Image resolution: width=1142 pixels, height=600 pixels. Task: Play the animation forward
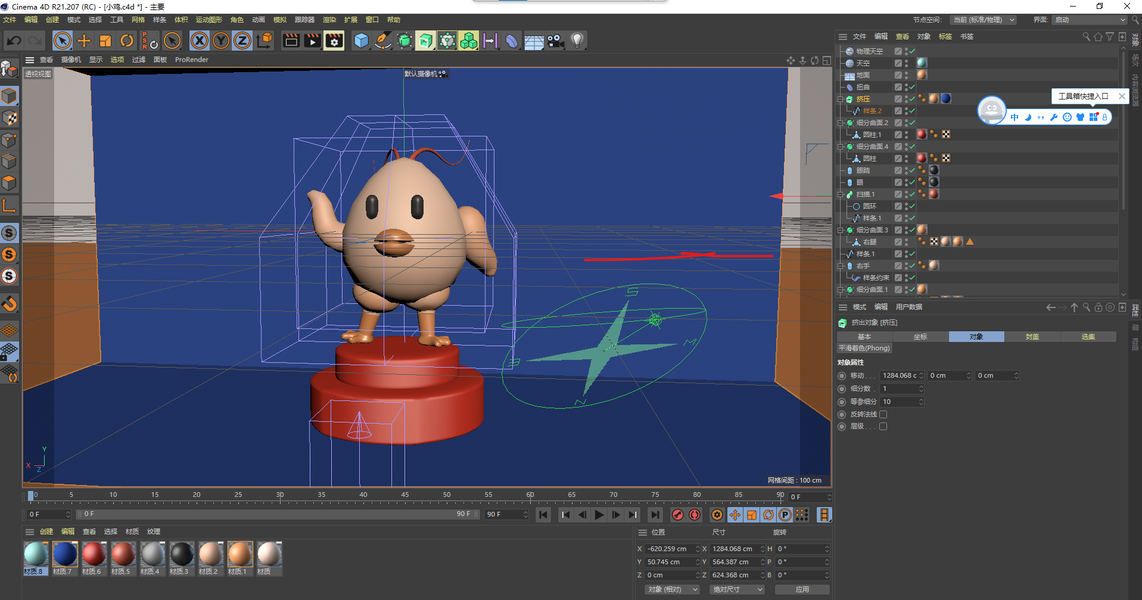599,515
